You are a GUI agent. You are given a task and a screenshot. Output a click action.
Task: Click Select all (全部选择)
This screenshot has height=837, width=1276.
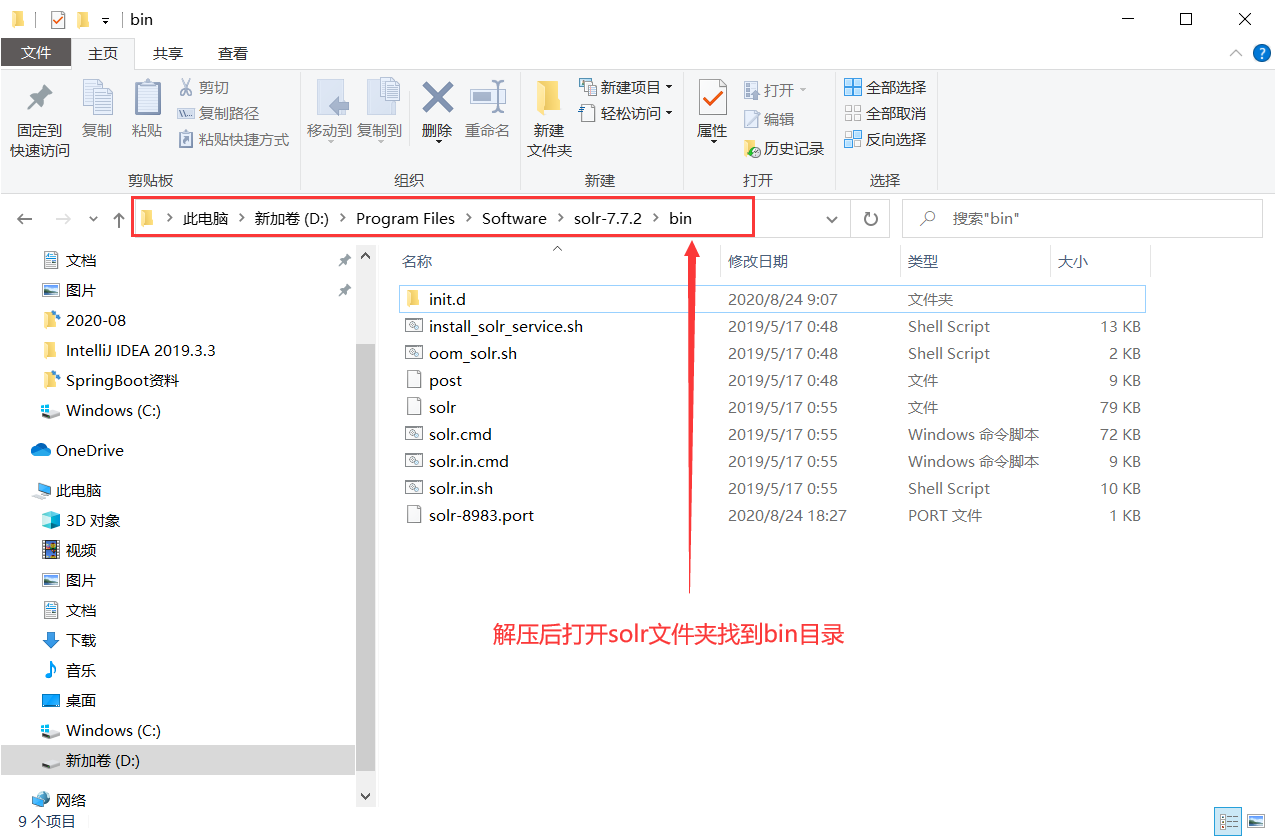pos(885,88)
